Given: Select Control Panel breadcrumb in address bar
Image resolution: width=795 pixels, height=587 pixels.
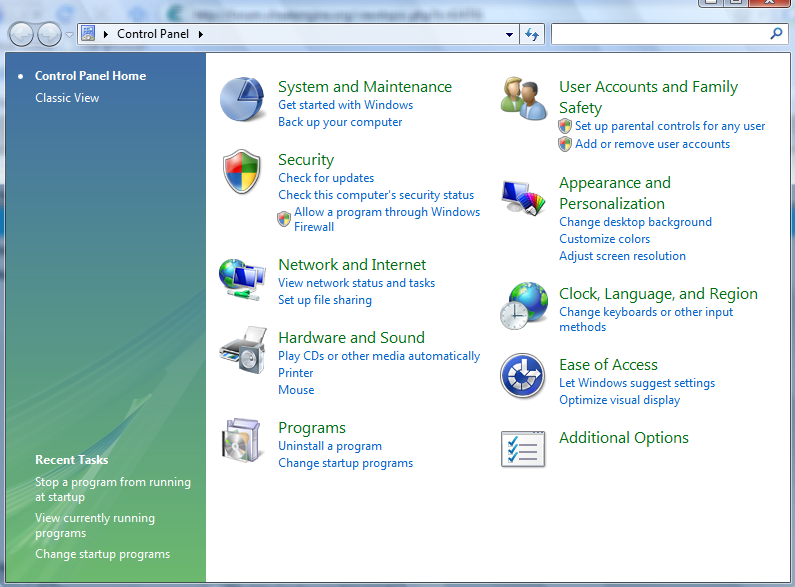Looking at the screenshot, I should pos(153,34).
